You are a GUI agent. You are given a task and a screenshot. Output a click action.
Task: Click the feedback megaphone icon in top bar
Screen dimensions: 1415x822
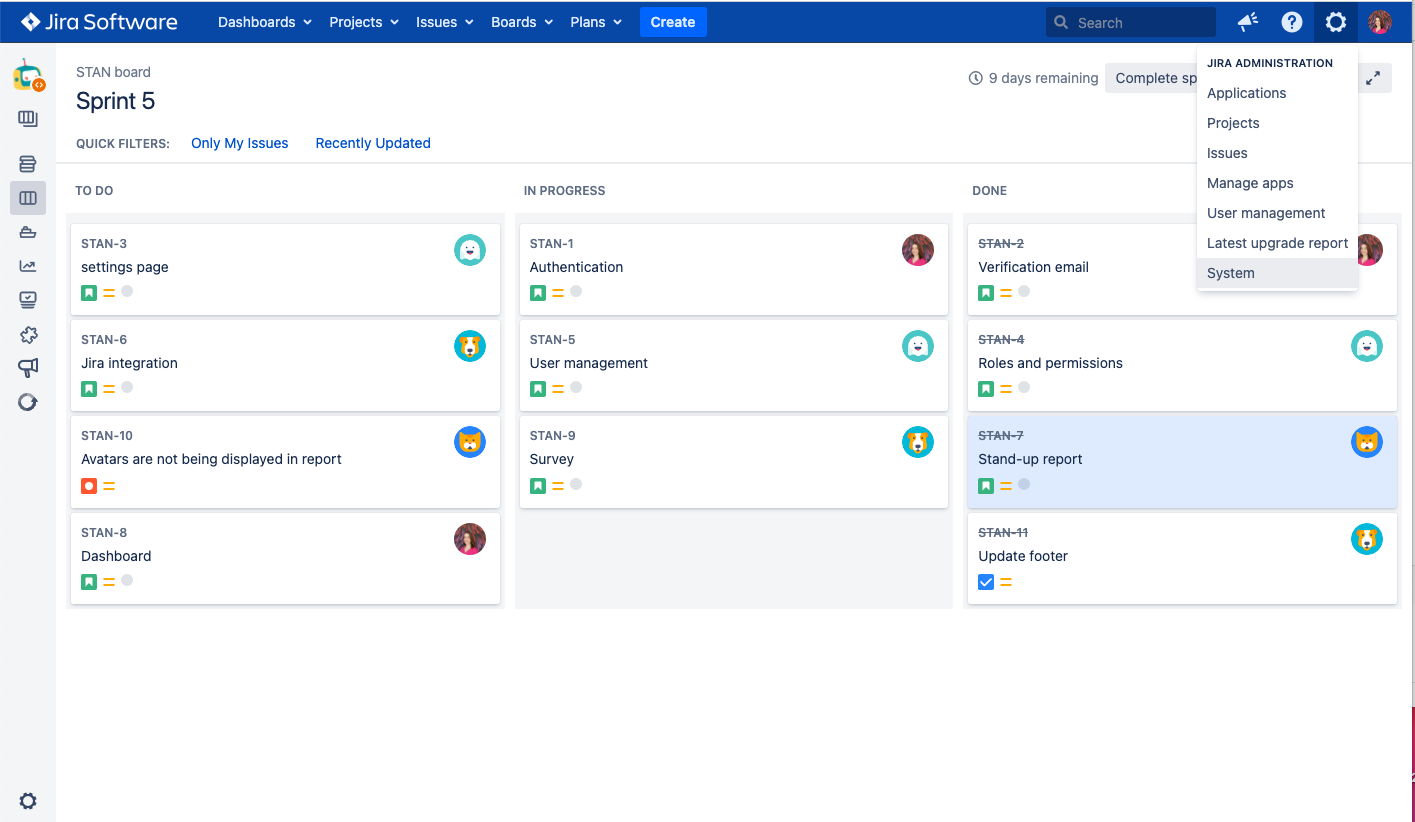pos(1248,22)
